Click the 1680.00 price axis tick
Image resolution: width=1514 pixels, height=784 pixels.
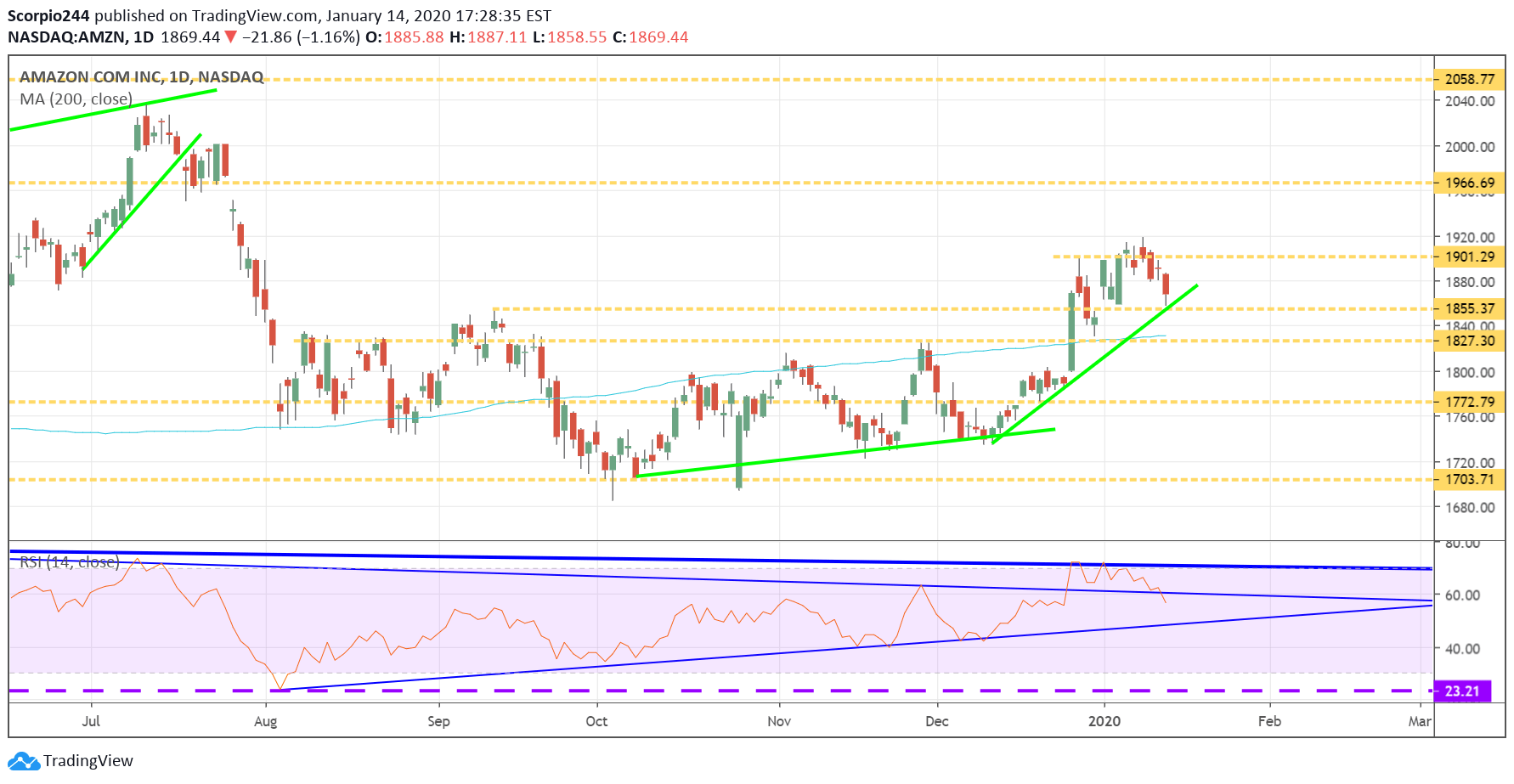pyautogui.click(x=1470, y=508)
